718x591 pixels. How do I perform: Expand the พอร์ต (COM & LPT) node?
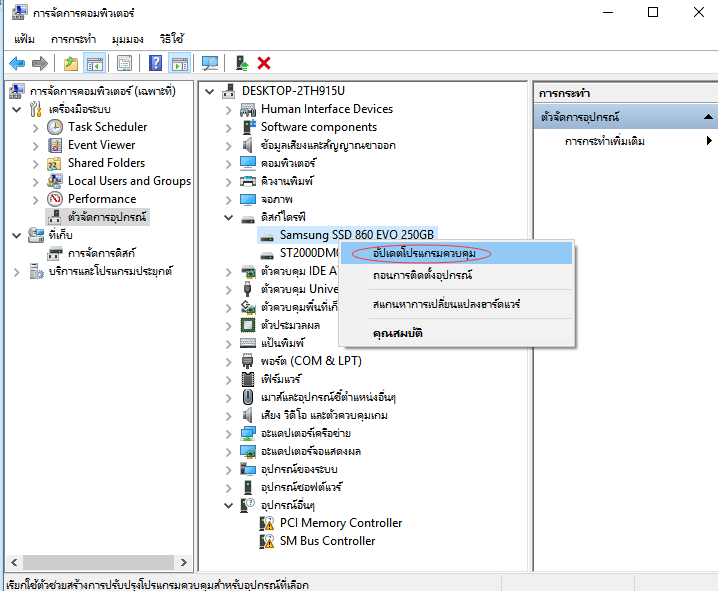(229, 361)
